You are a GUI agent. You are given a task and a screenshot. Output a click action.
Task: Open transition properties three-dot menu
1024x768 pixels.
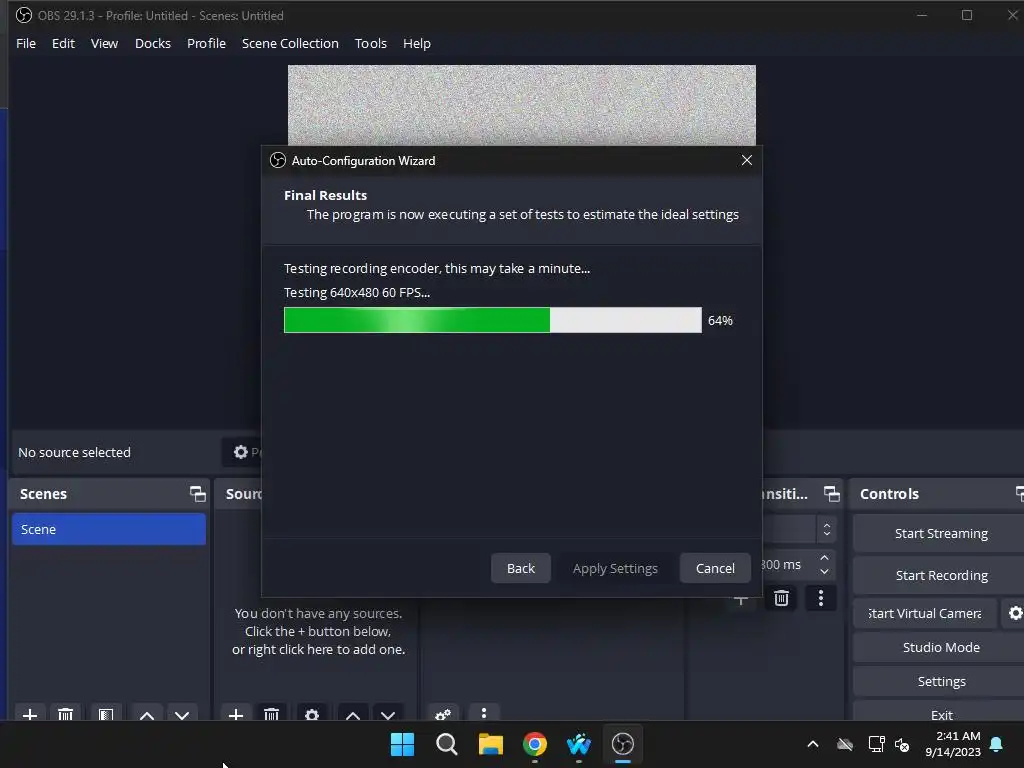(821, 598)
